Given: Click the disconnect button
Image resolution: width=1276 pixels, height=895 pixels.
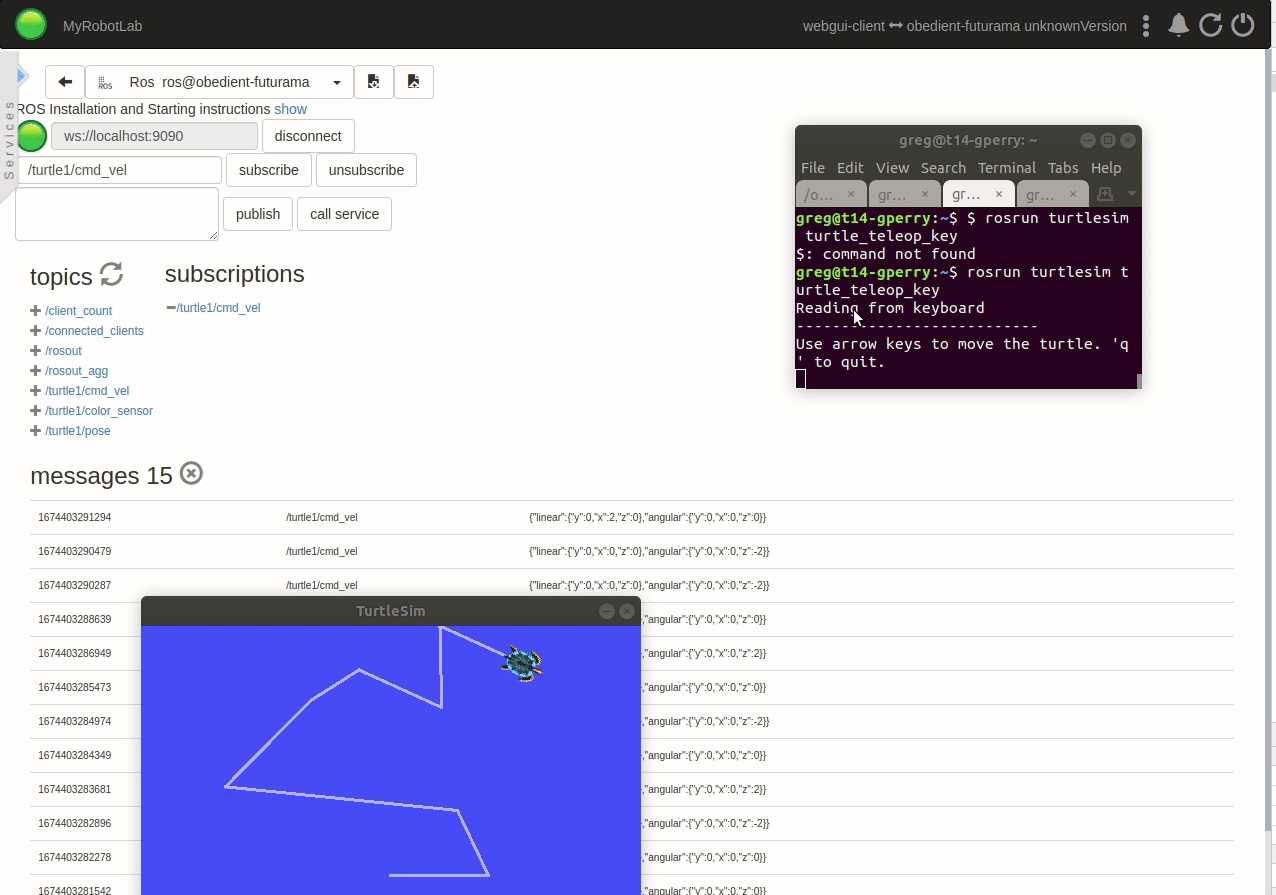Looking at the screenshot, I should tap(308, 136).
